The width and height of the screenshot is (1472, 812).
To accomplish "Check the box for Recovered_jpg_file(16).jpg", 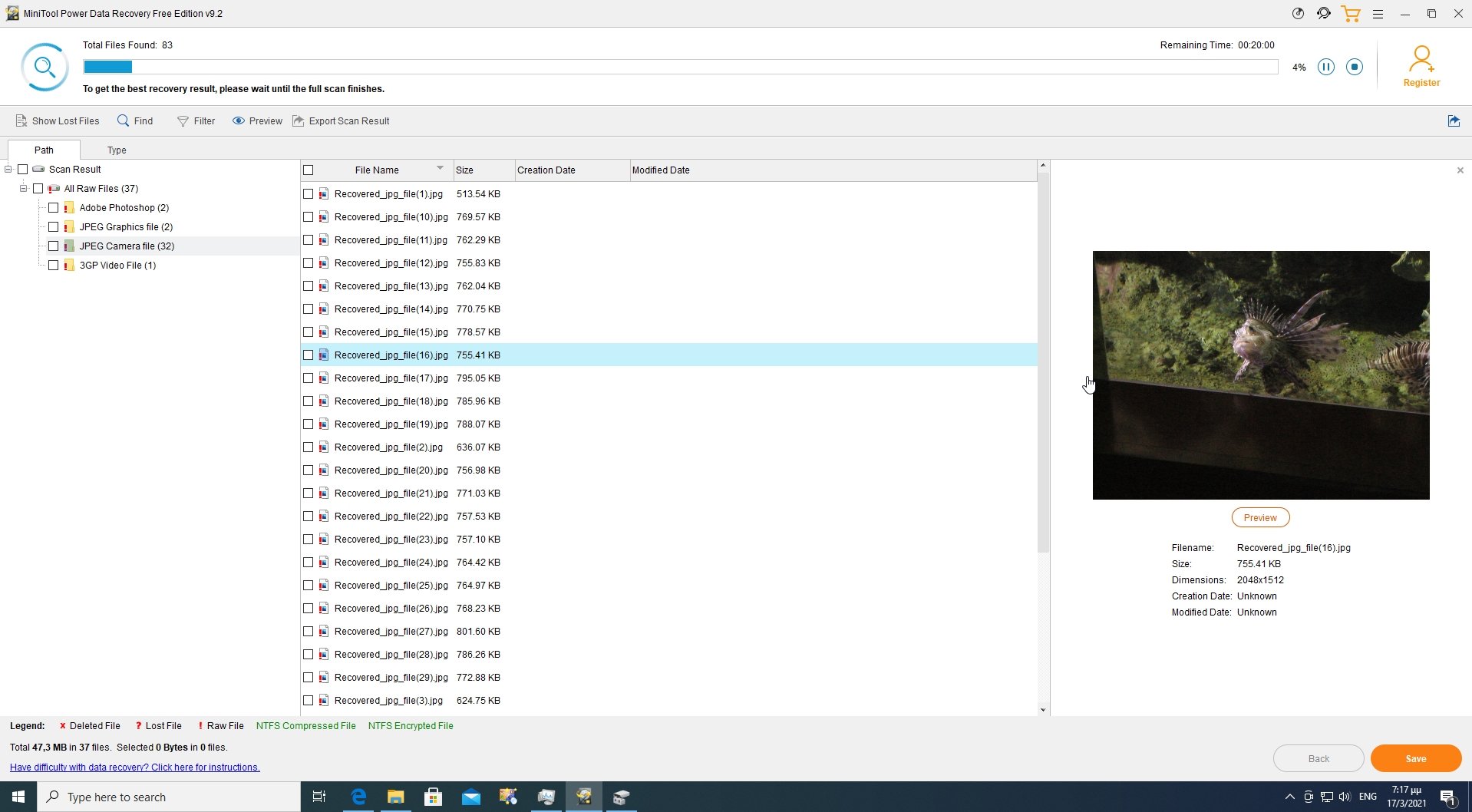I will 309,355.
